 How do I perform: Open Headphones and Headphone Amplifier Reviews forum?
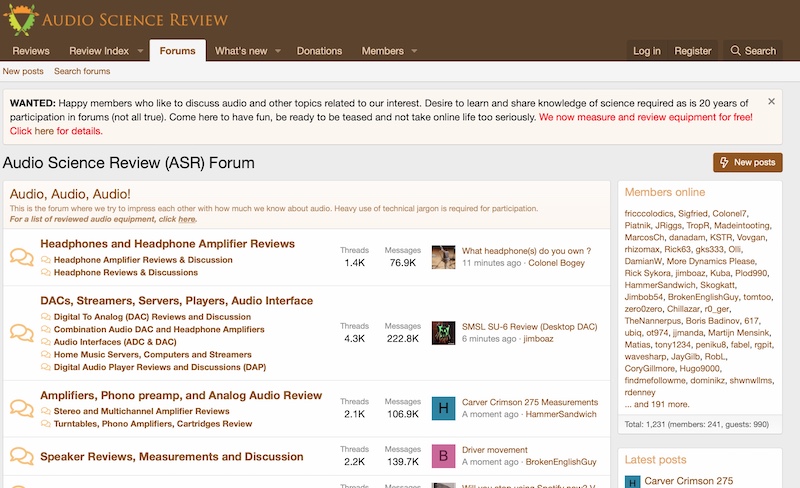(167, 244)
